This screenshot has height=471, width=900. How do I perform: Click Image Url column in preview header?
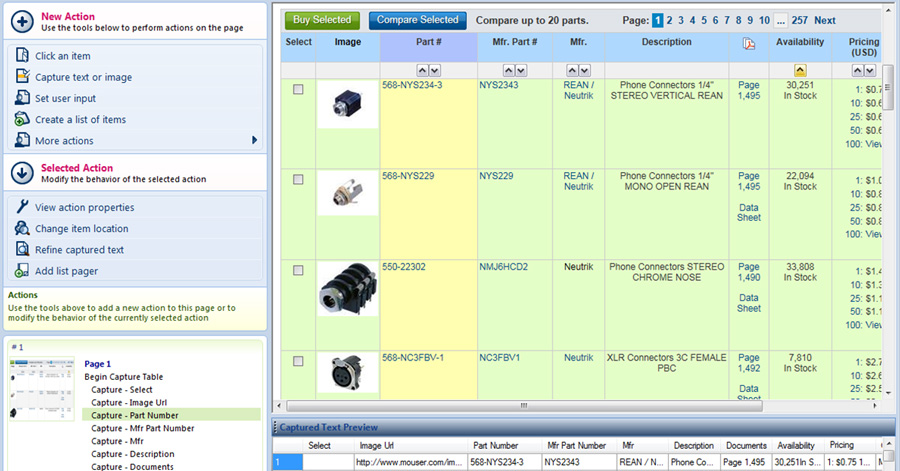(x=377, y=445)
